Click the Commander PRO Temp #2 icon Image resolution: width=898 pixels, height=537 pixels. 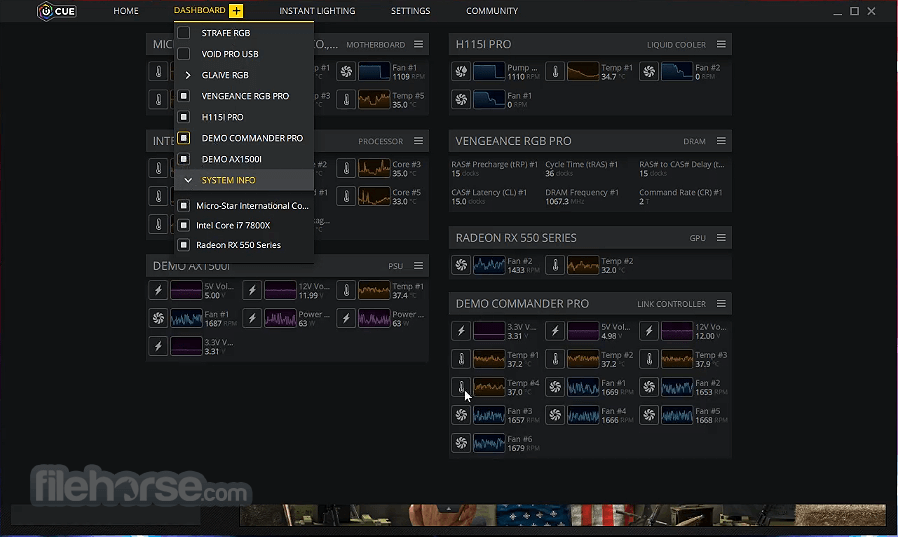pos(555,359)
